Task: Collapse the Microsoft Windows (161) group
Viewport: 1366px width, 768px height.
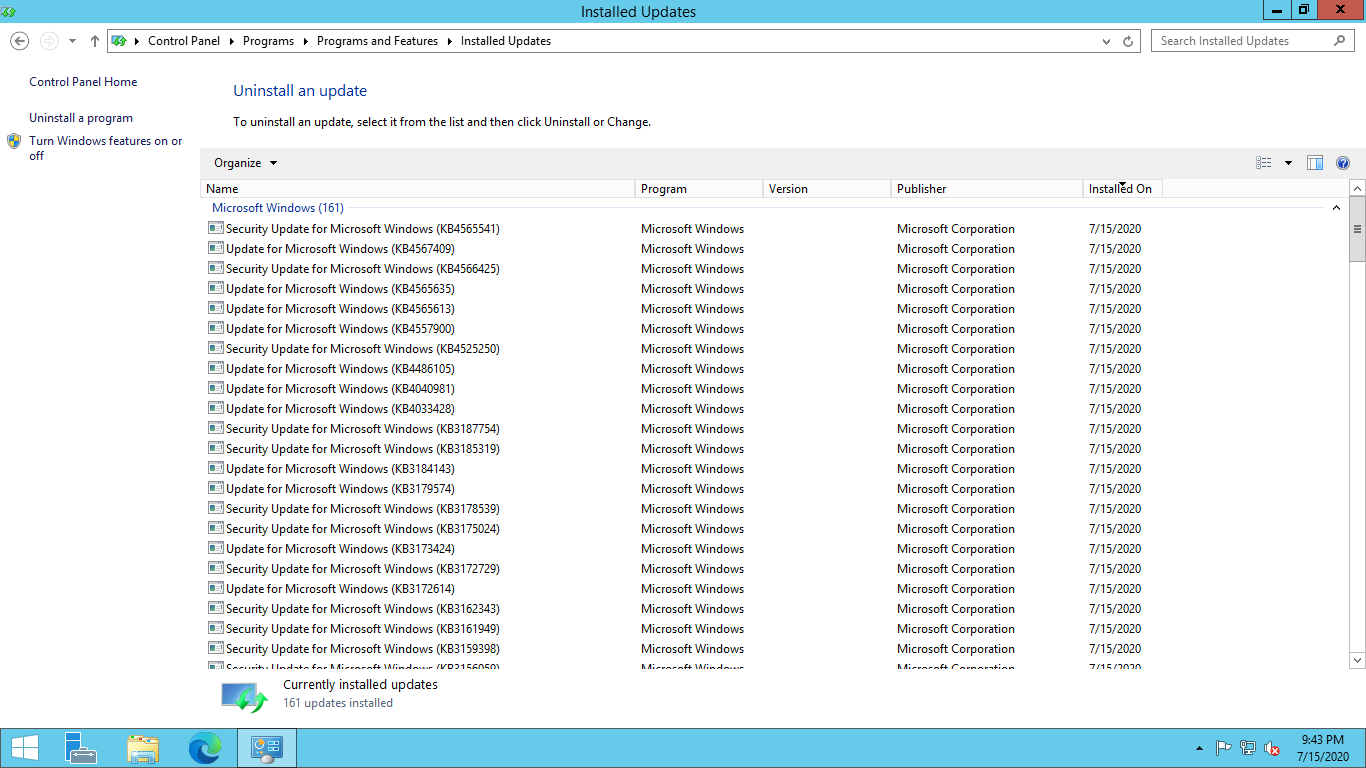Action: (1336, 208)
